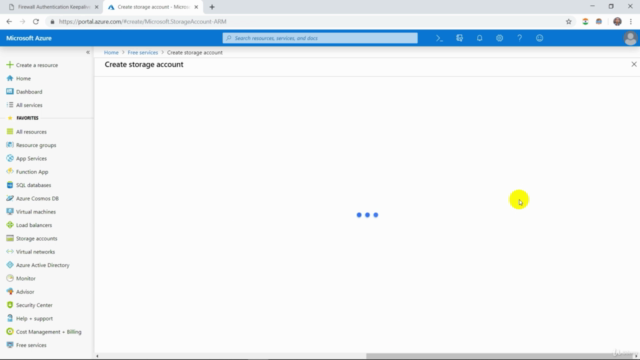Click the browser address bar URL

pyautogui.click(x=142, y=22)
